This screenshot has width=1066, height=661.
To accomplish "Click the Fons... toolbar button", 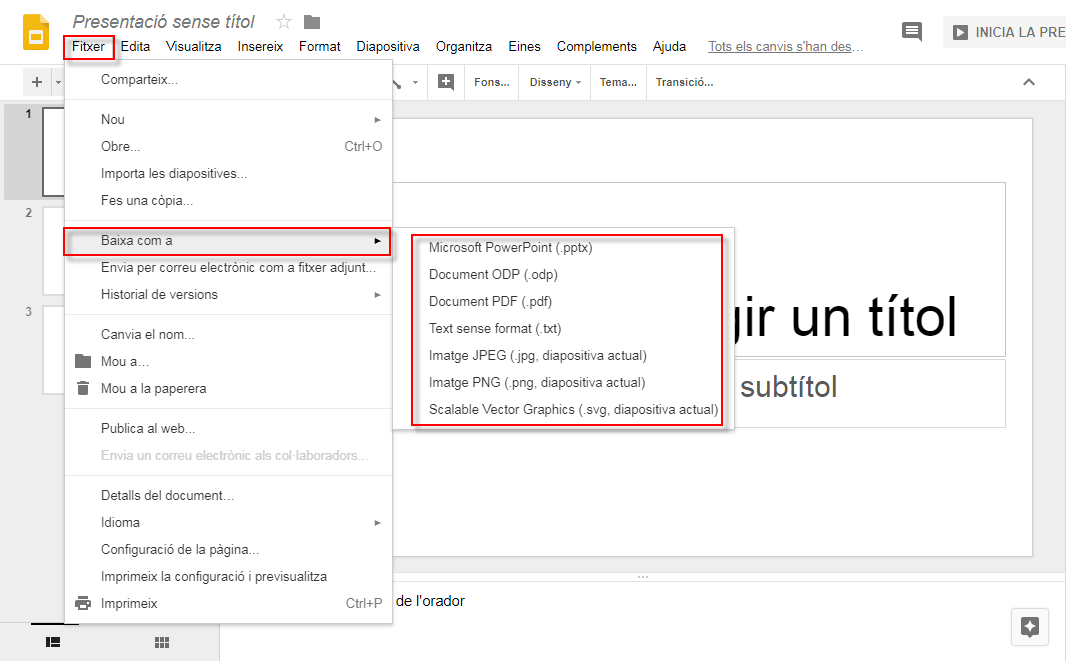I will click(x=492, y=82).
